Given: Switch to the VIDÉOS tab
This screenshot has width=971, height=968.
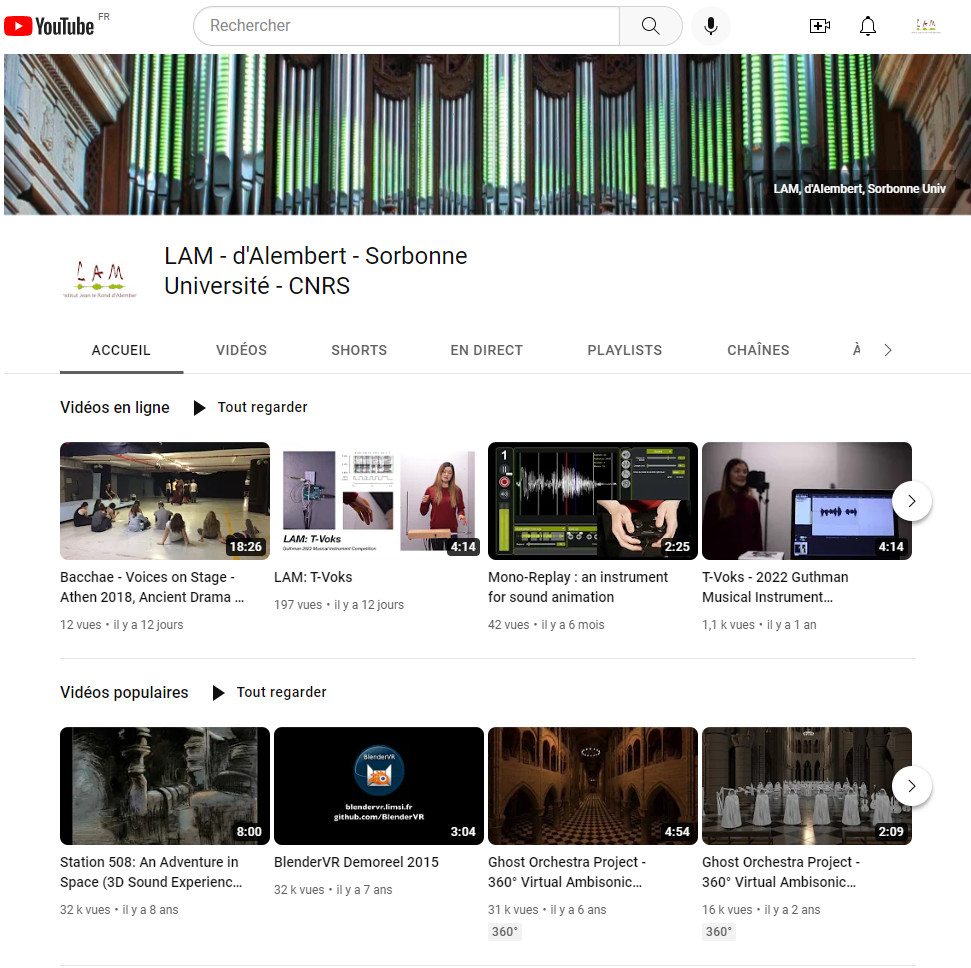Looking at the screenshot, I should tap(241, 350).
